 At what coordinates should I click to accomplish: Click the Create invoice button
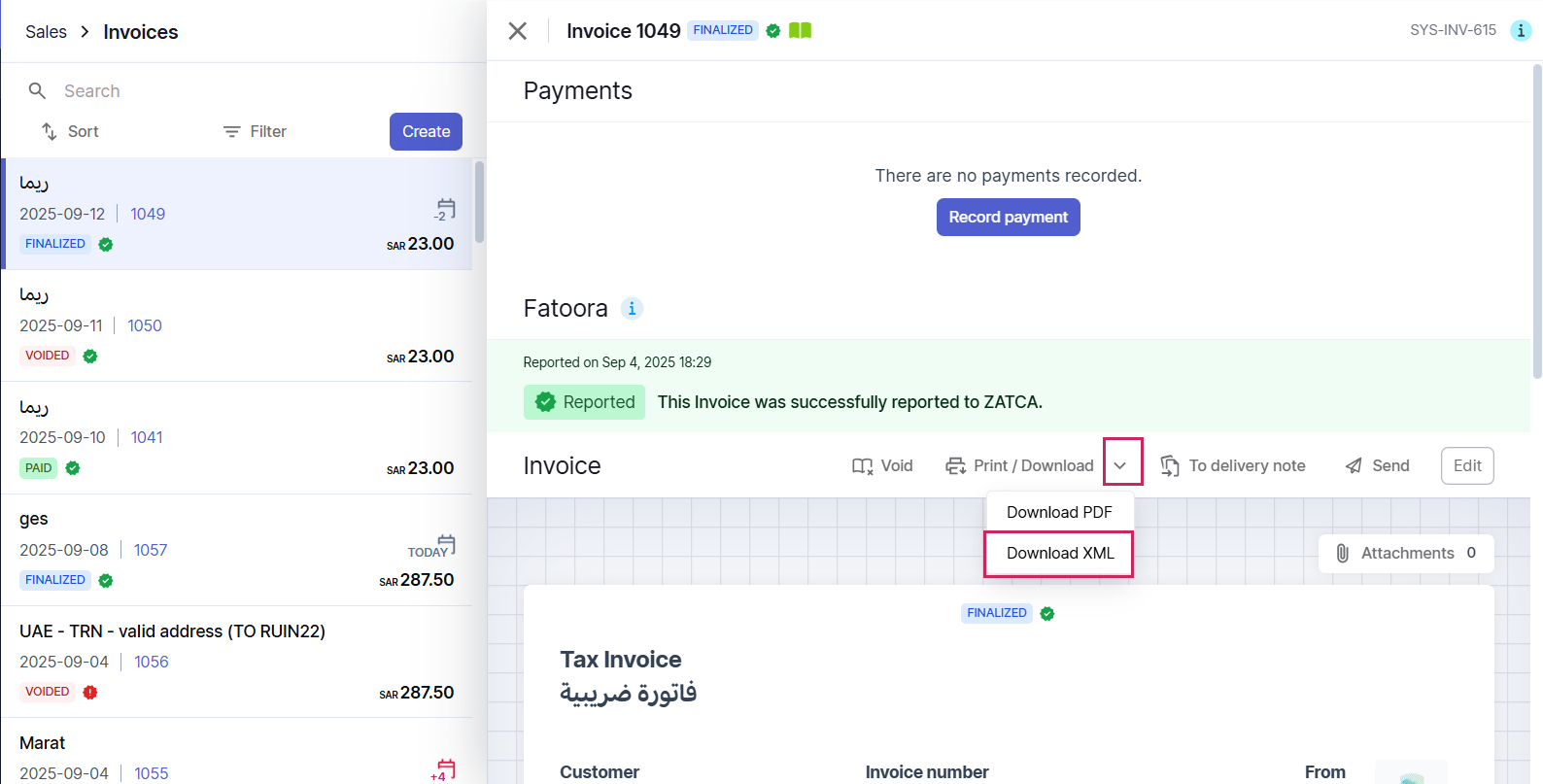[426, 132]
